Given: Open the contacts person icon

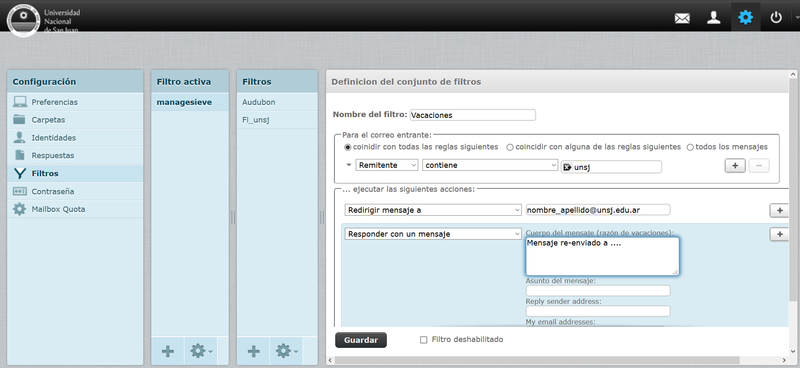Looking at the screenshot, I should tap(713, 18).
